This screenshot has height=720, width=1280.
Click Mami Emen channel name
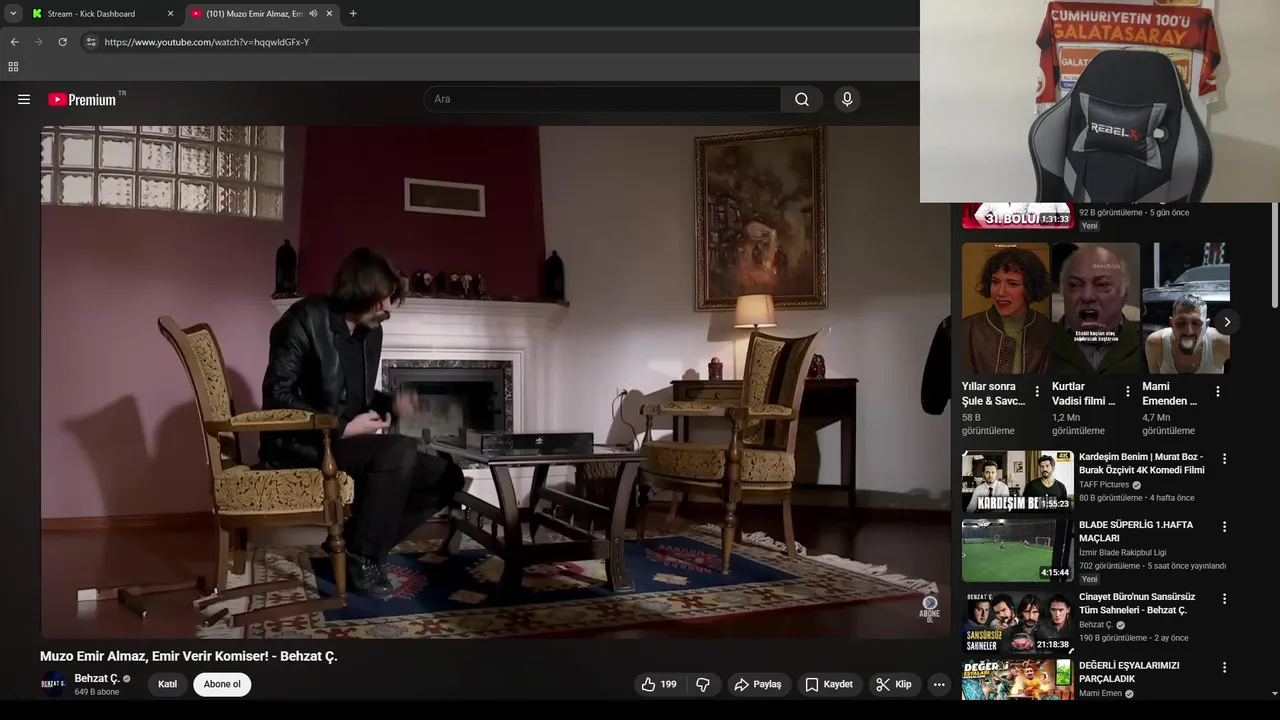coord(1100,693)
